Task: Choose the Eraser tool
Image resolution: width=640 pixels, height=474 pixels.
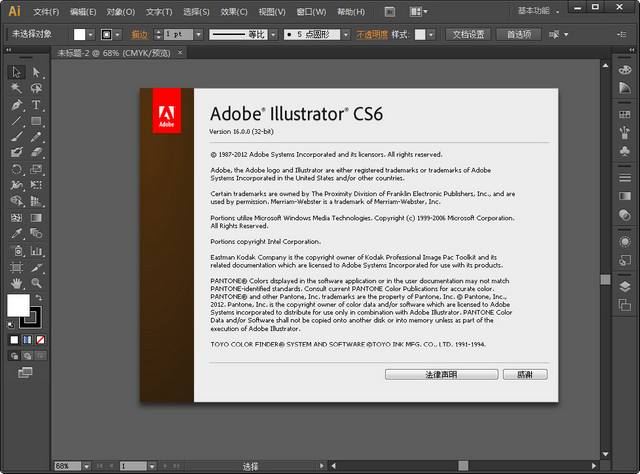Action: pos(36,153)
